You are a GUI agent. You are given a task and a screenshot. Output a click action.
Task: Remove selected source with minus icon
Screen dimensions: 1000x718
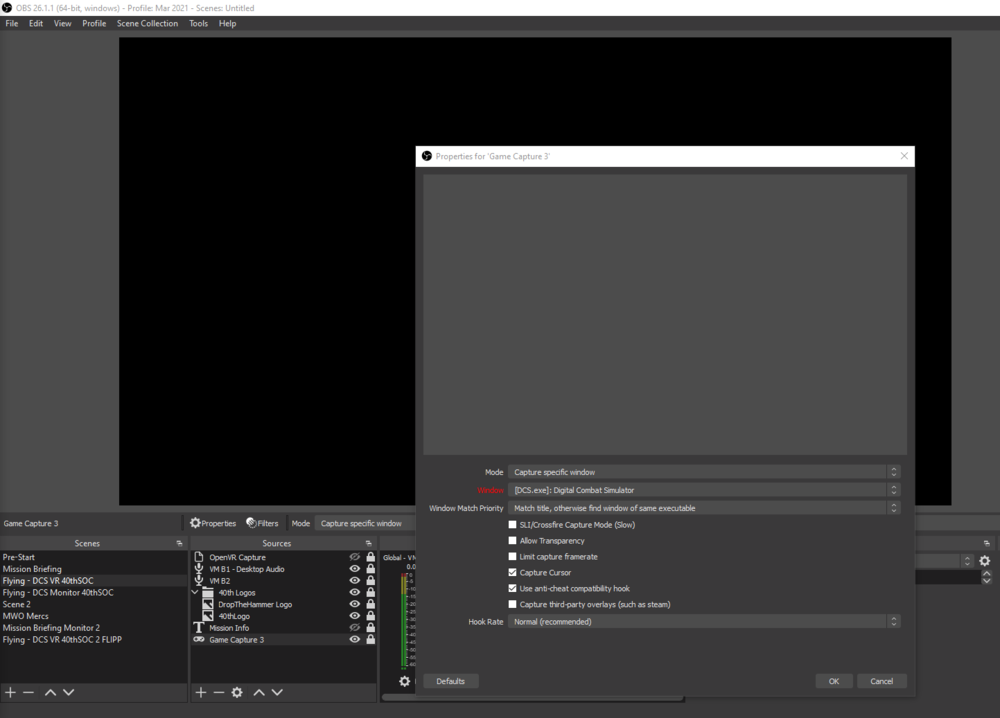click(x=219, y=692)
